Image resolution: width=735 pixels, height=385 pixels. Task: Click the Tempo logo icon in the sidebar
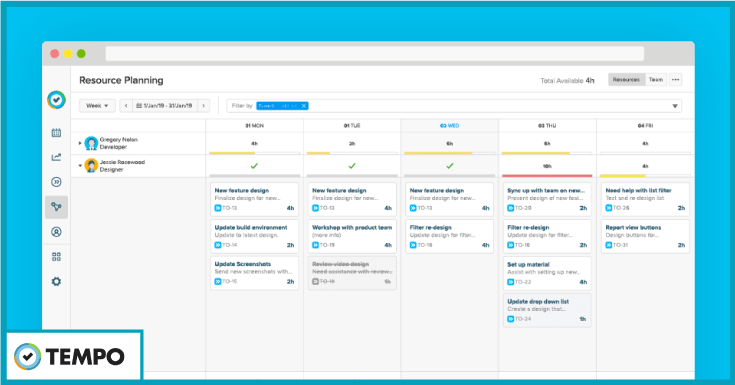pyautogui.click(x=56, y=100)
